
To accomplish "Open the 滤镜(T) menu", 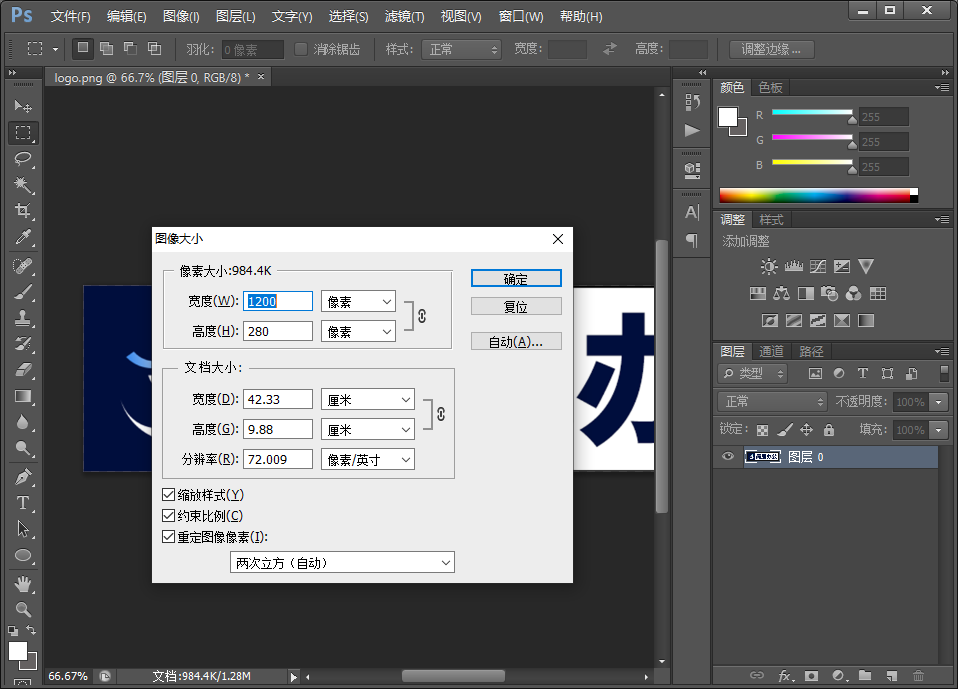I will [404, 17].
